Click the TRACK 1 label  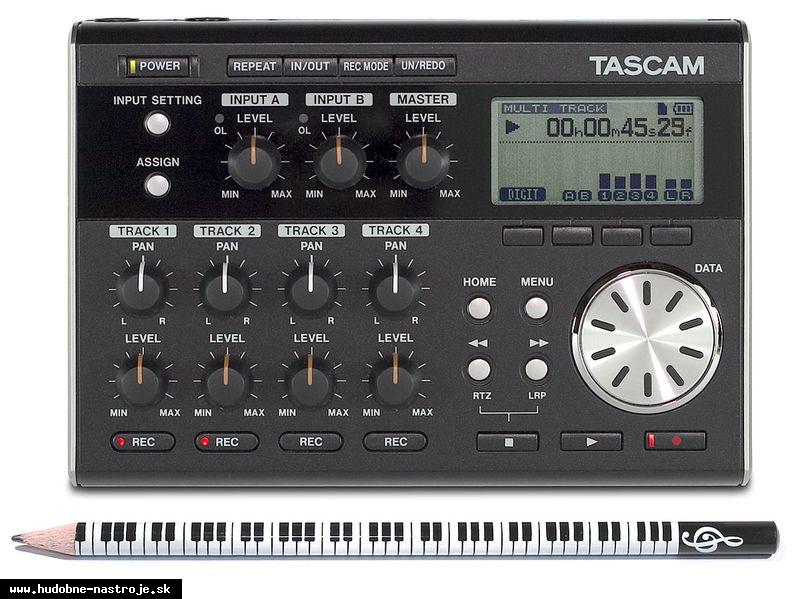pos(143,231)
